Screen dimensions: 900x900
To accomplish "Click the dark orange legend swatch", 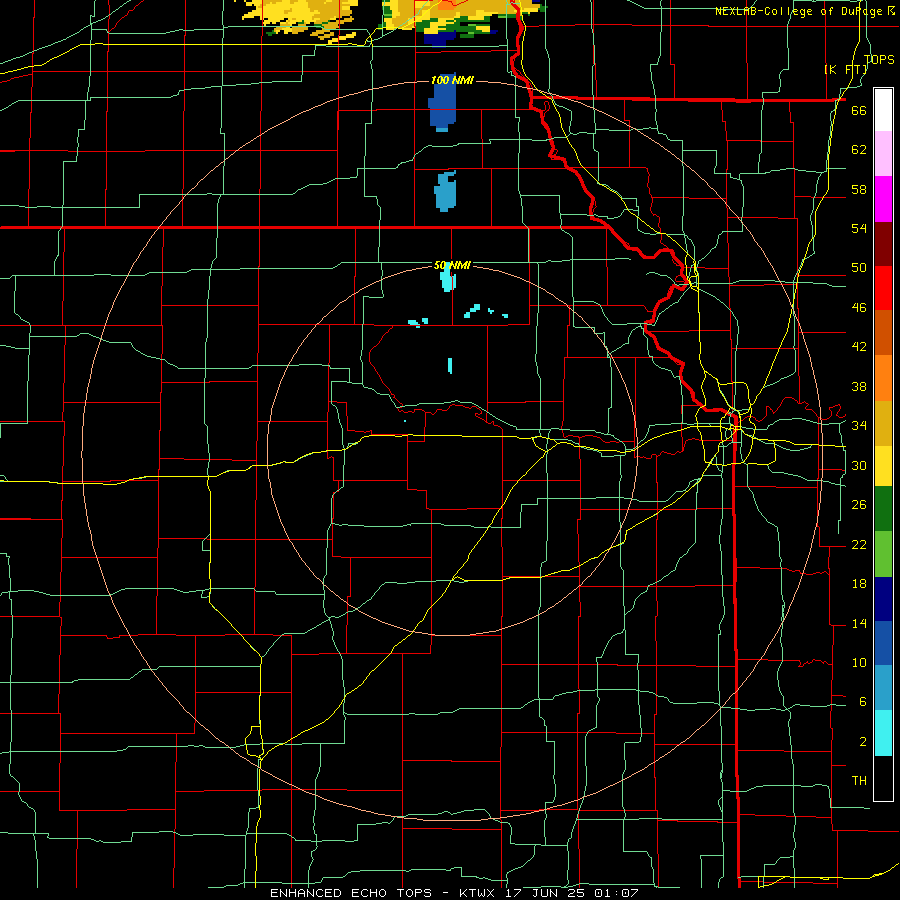I will 883,333.
